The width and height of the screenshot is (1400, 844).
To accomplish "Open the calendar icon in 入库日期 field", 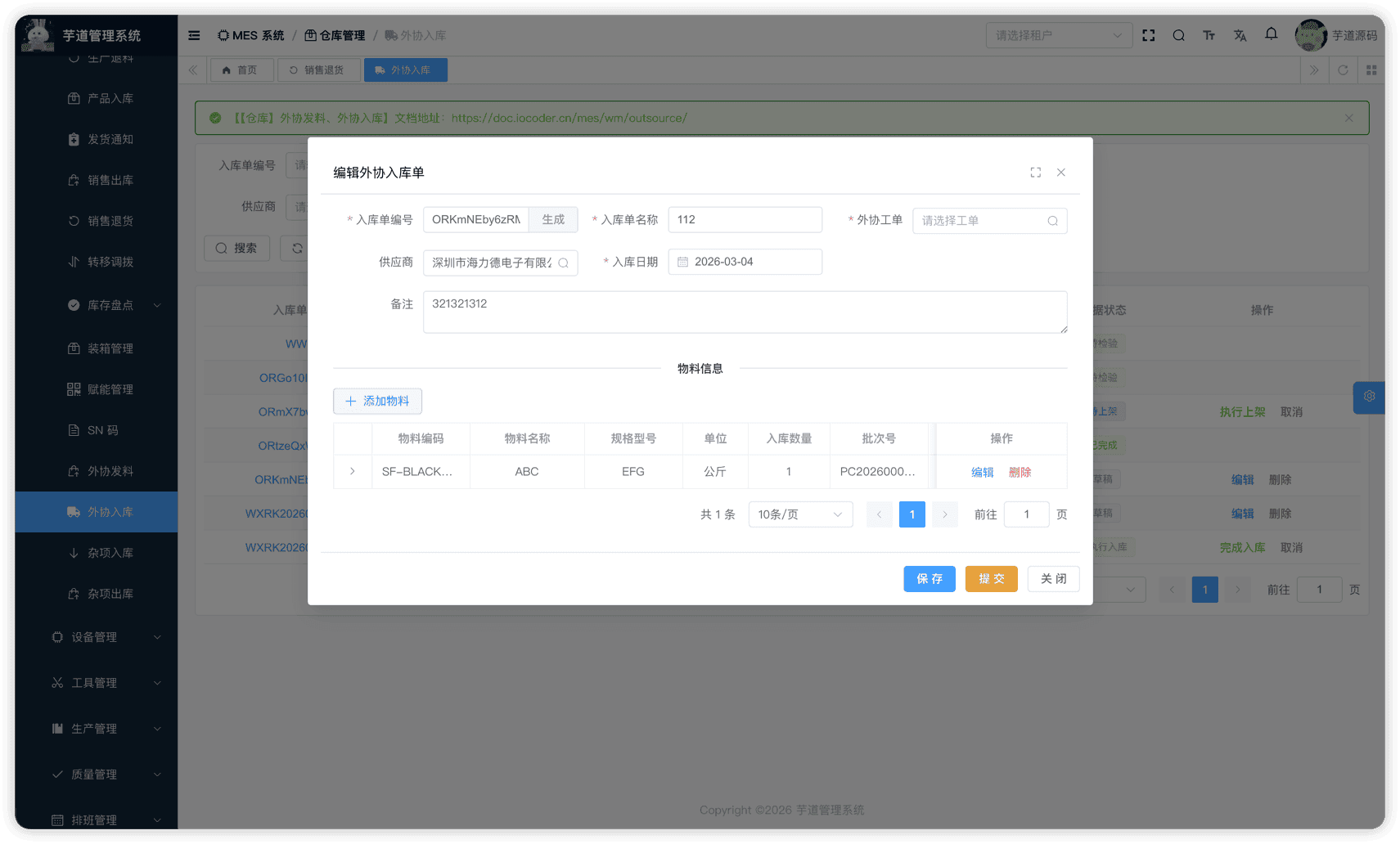I will (x=684, y=262).
